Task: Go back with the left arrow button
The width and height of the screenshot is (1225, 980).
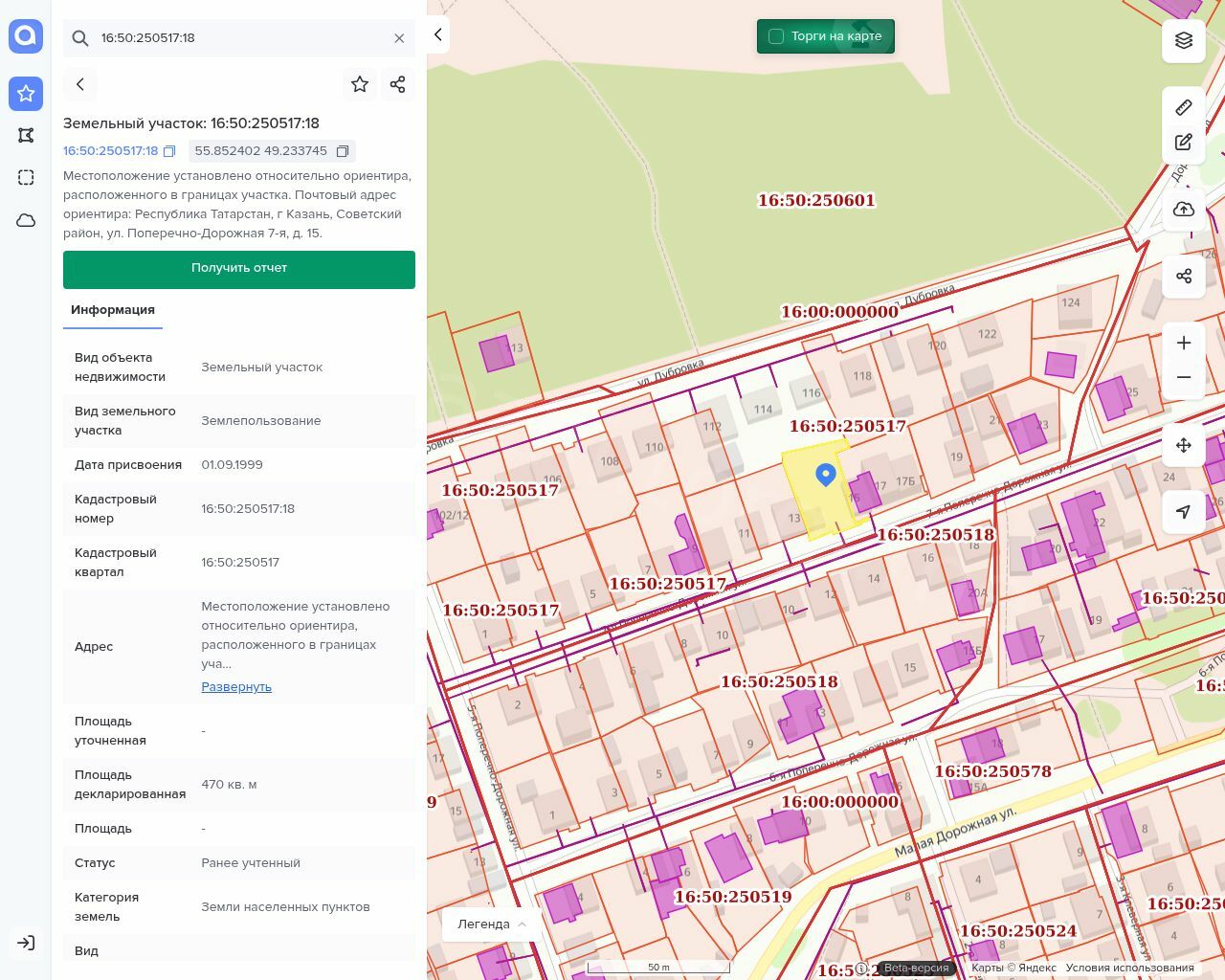Action: click(80, 84)
